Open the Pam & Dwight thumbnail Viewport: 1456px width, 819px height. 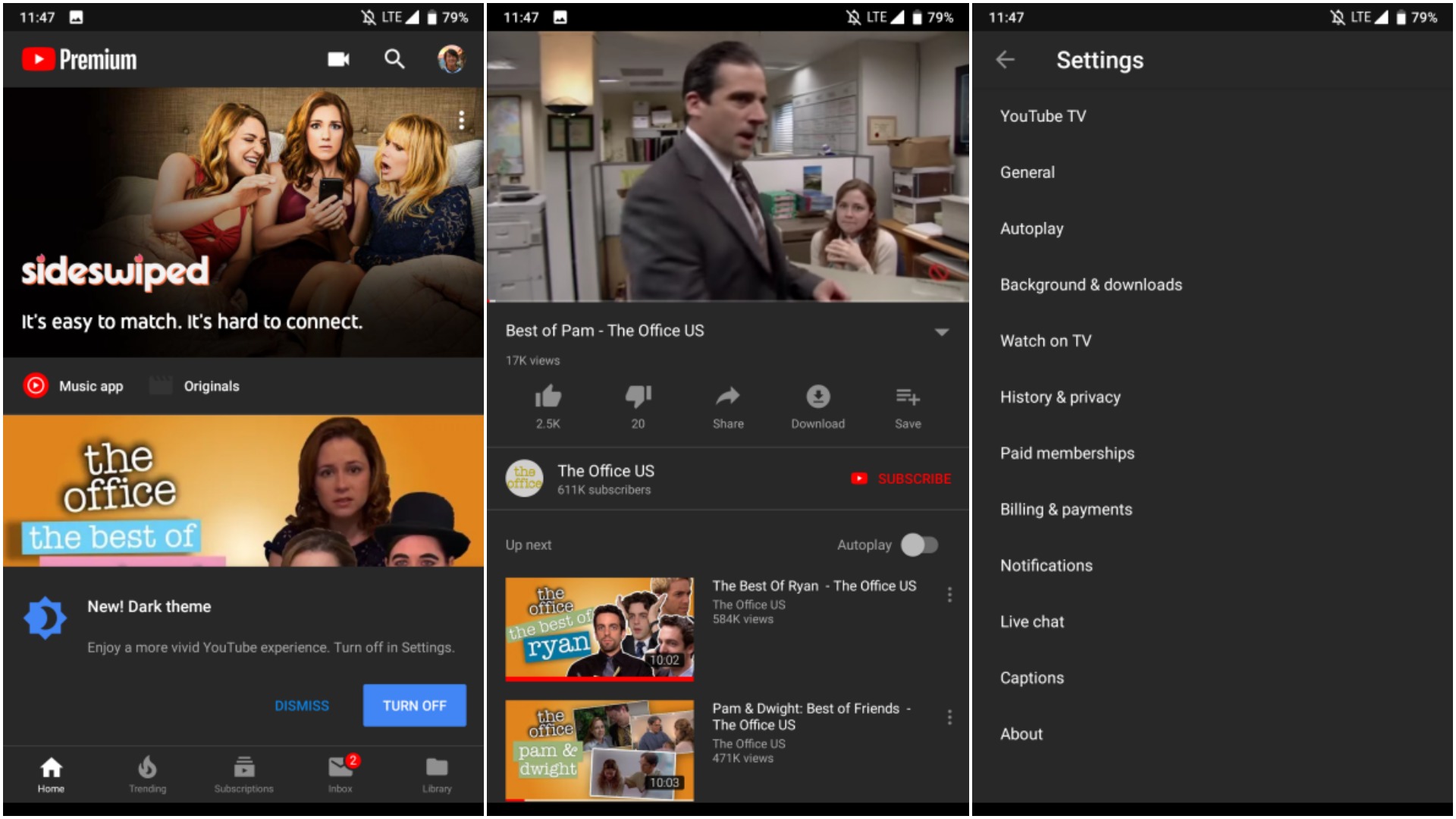(x=599, y=751)
